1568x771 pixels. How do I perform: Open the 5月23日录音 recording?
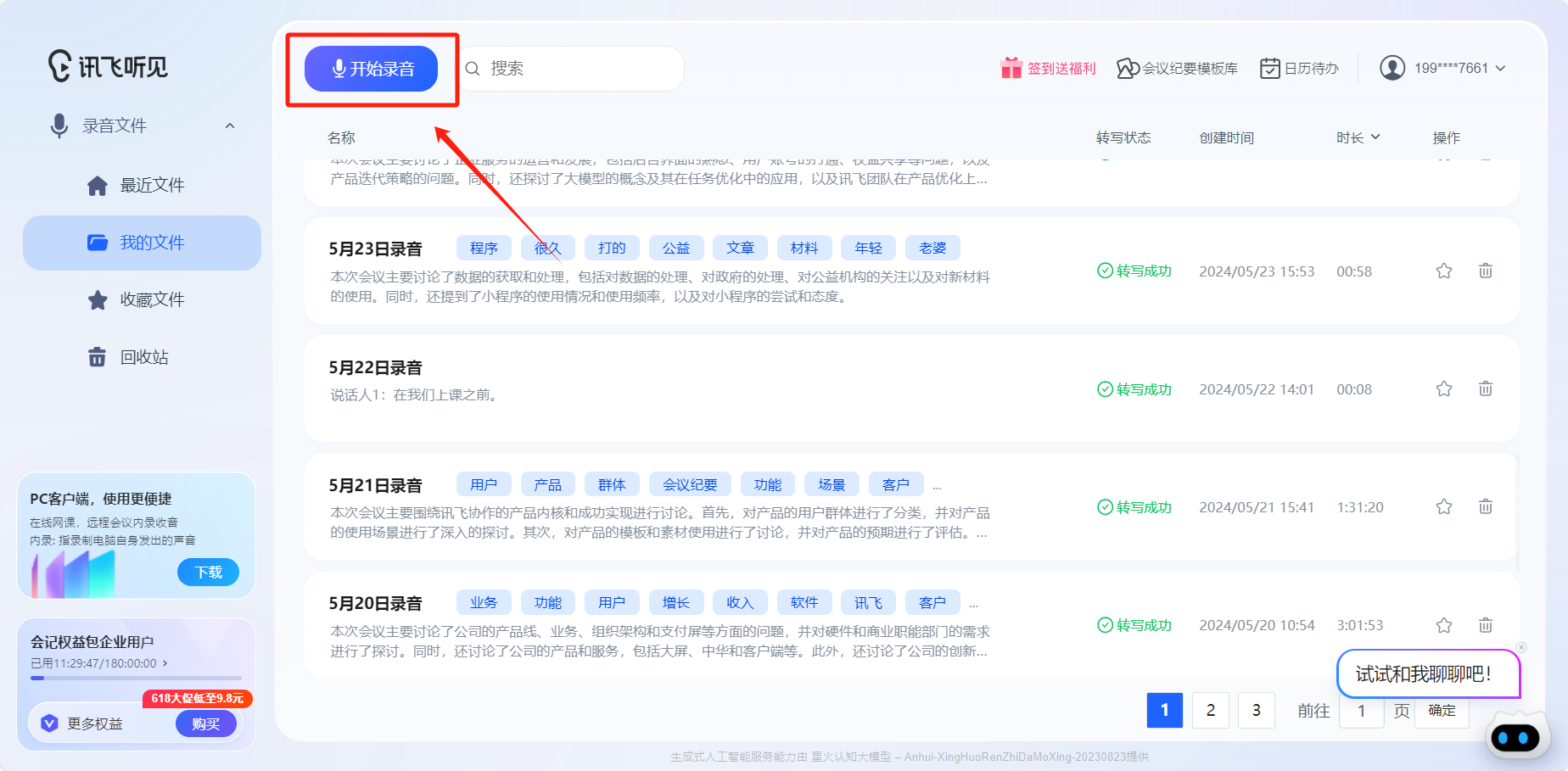pos(375,249)
